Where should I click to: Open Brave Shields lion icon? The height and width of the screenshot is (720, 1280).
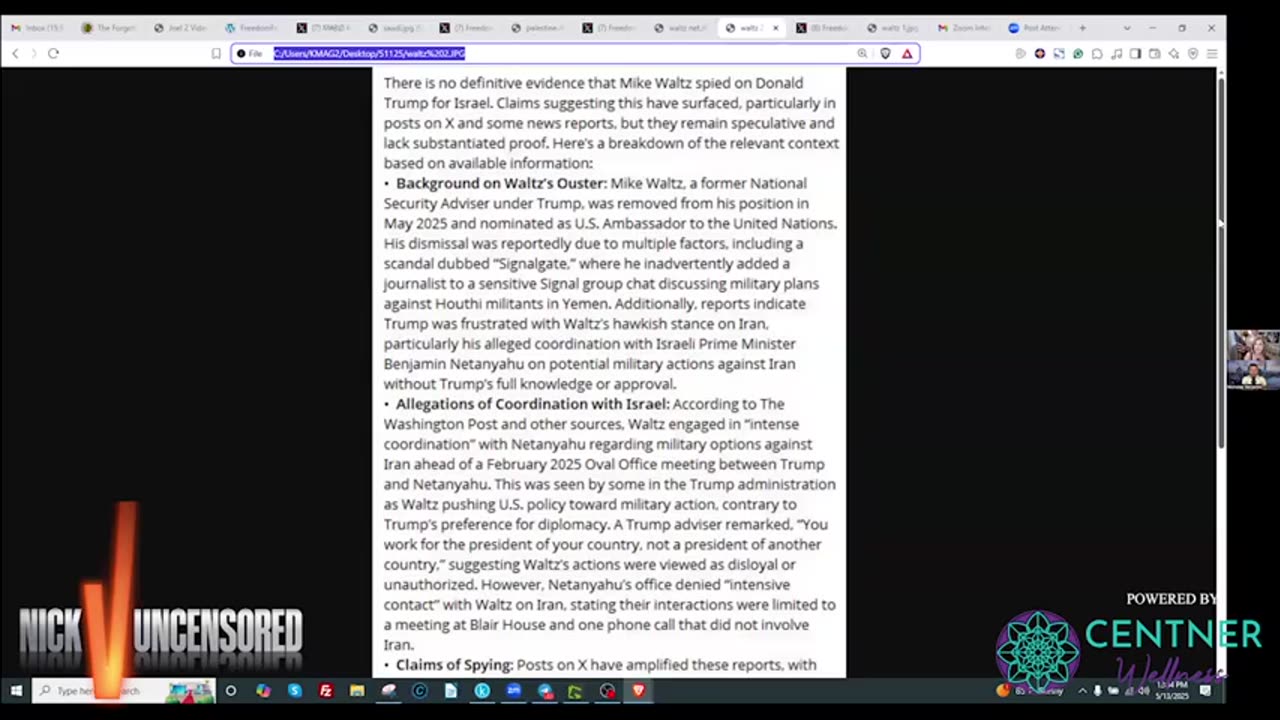[885, 53]
